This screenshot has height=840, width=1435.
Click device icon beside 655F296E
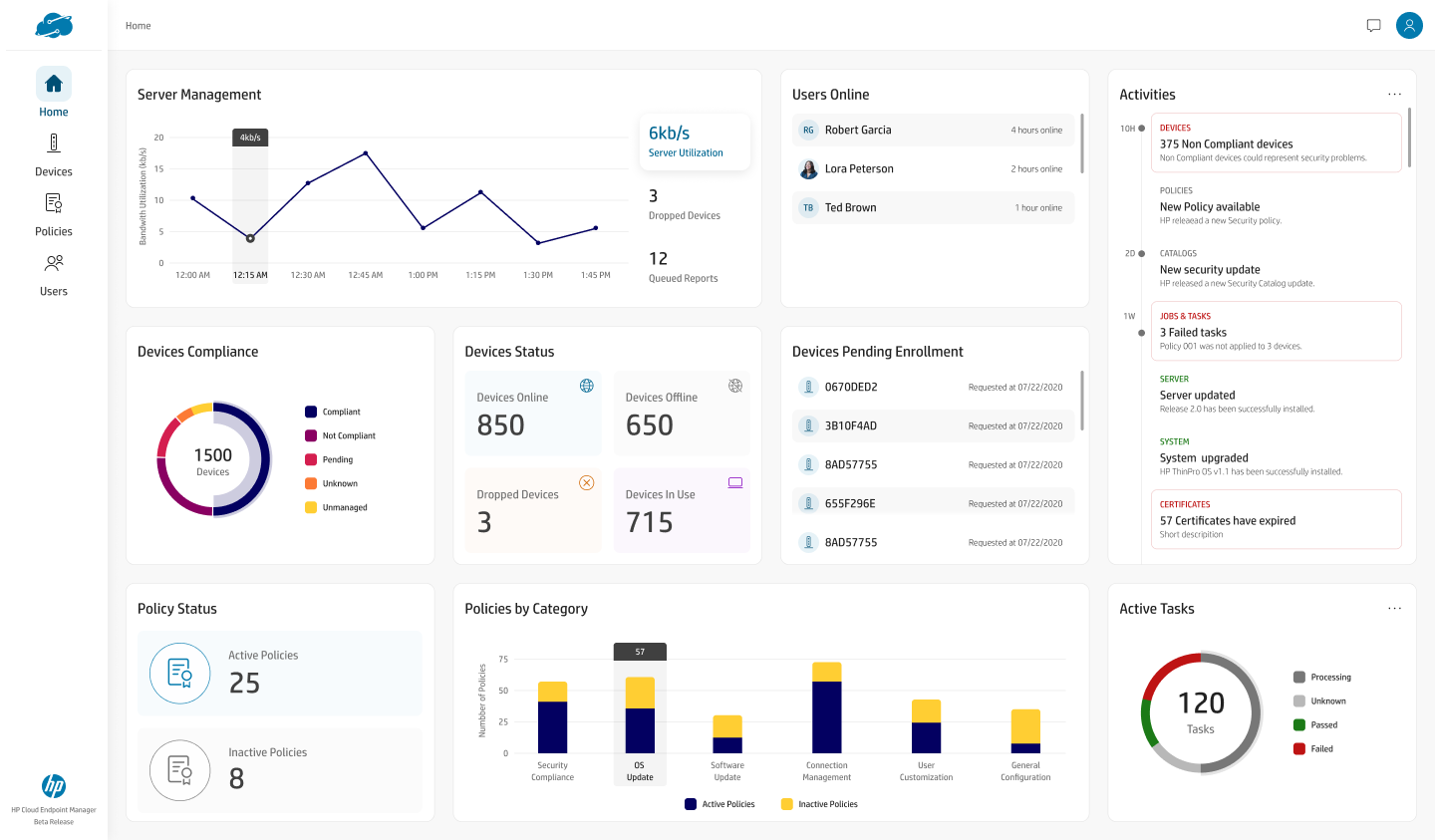(x=808, y=504)
